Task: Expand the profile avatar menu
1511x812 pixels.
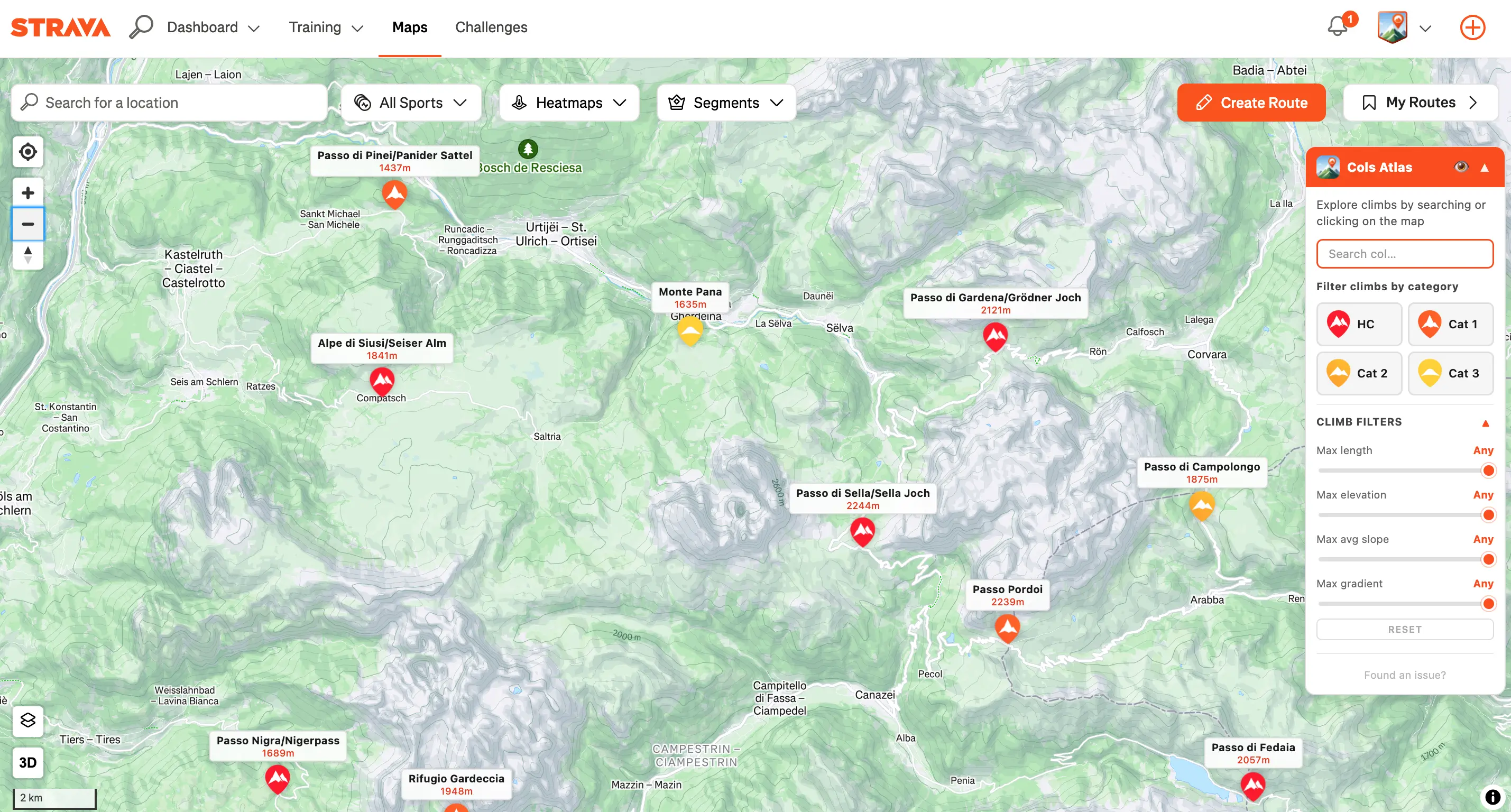Action: tap(1426, 27)
